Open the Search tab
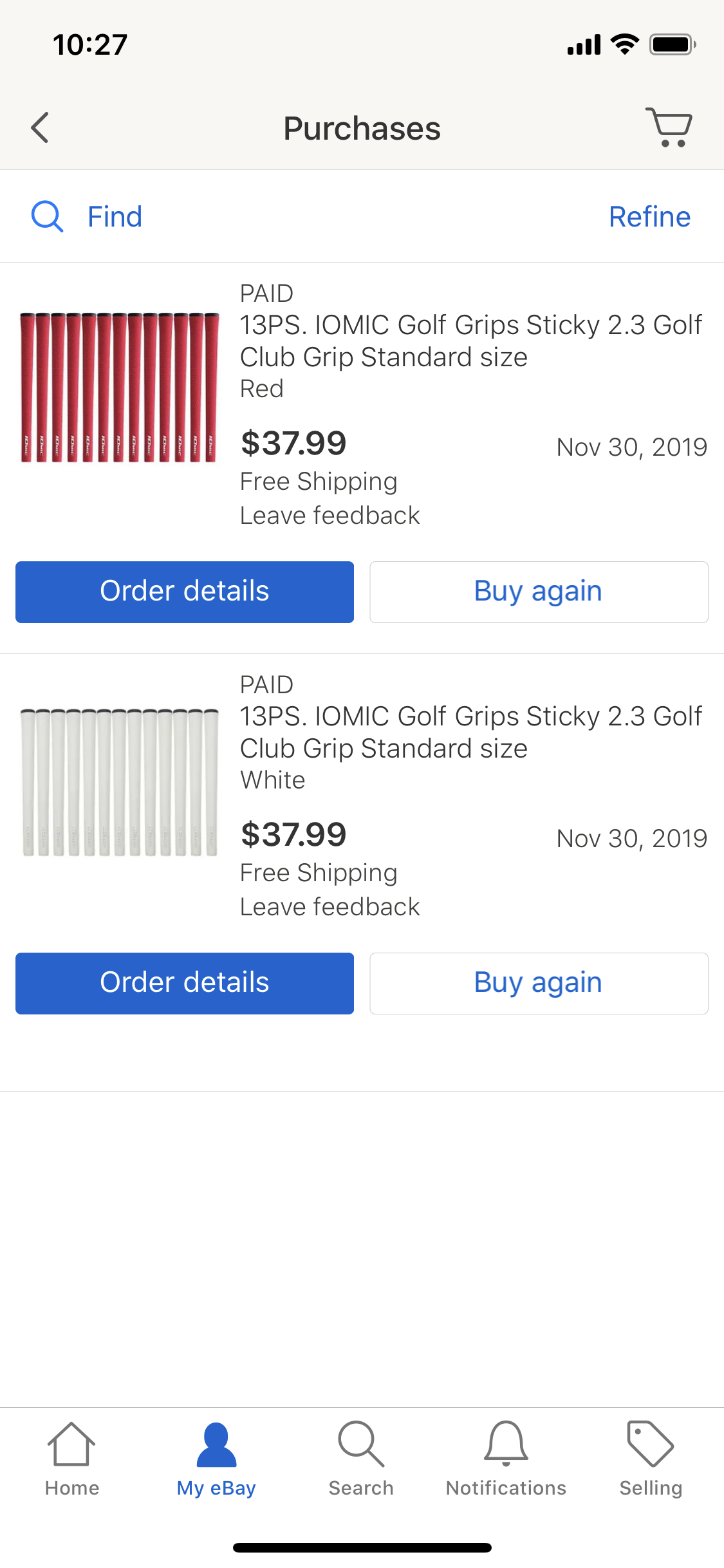 tap(361, 1459)
